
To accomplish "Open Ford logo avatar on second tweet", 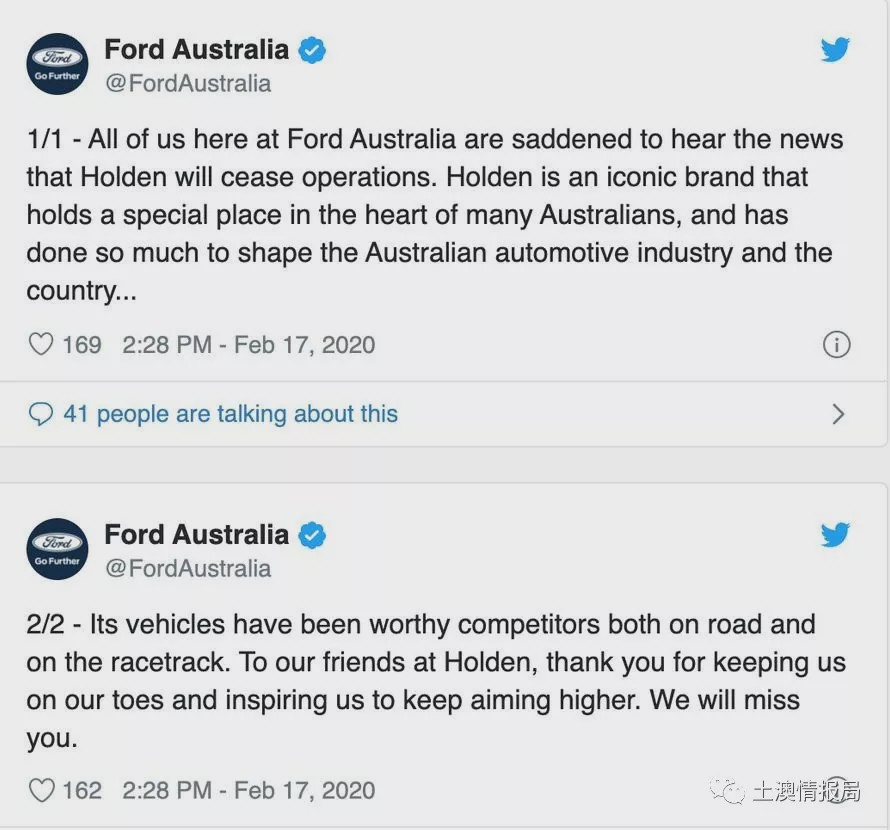I will tap(57, 549).
